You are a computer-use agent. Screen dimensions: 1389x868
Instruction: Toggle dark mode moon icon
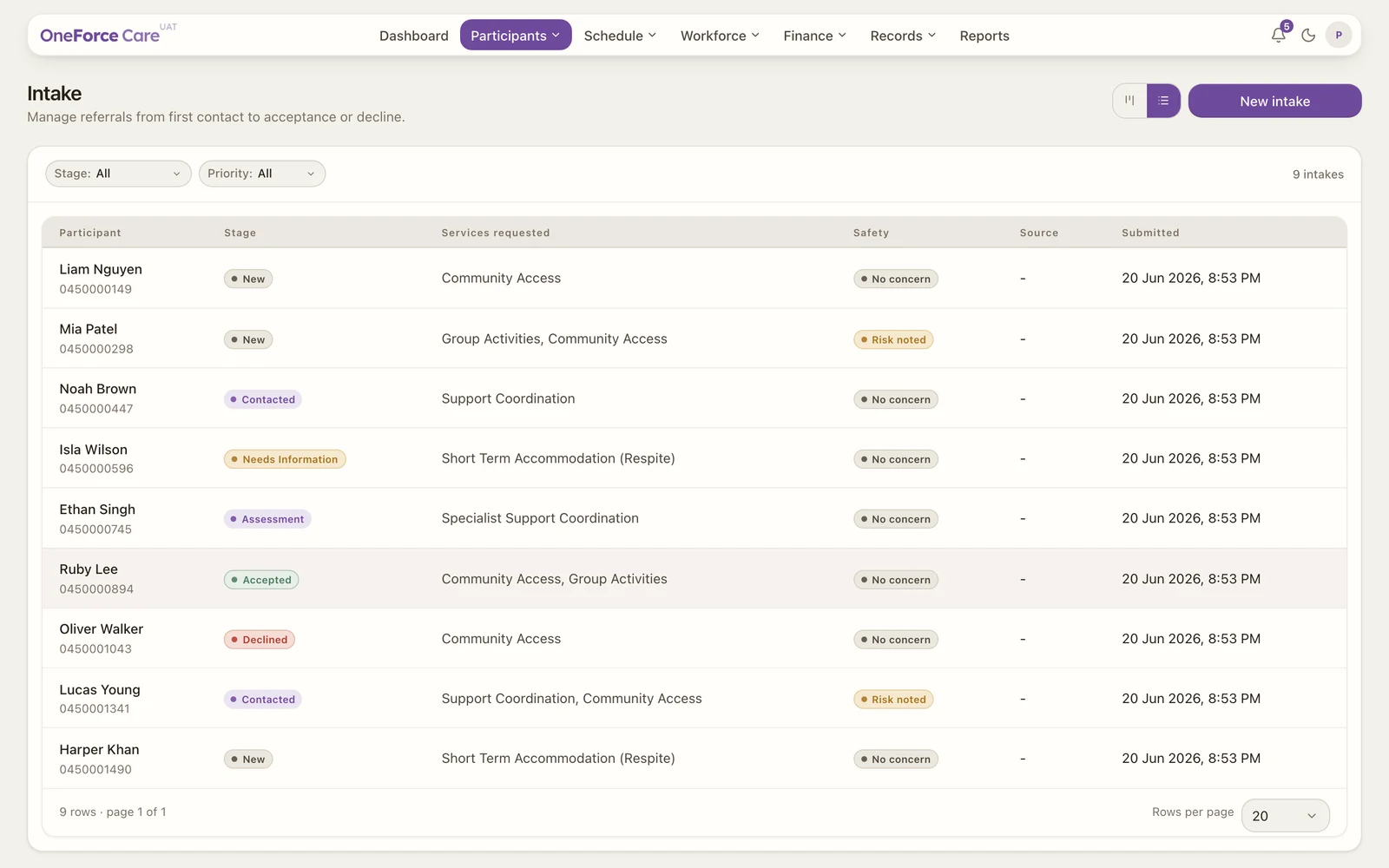point(1308,36)
